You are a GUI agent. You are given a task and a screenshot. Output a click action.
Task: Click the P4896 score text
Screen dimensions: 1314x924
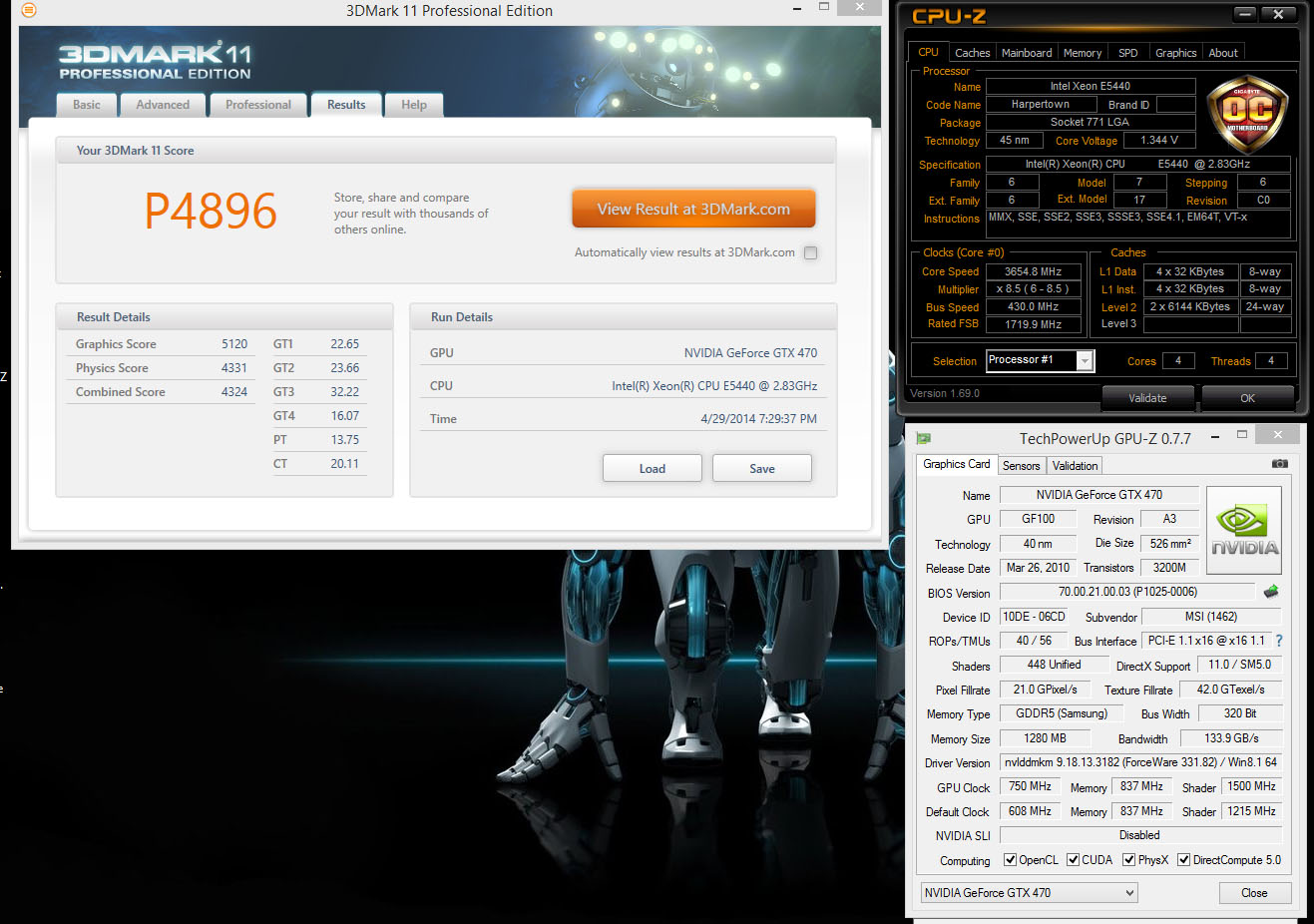point(211,212)
